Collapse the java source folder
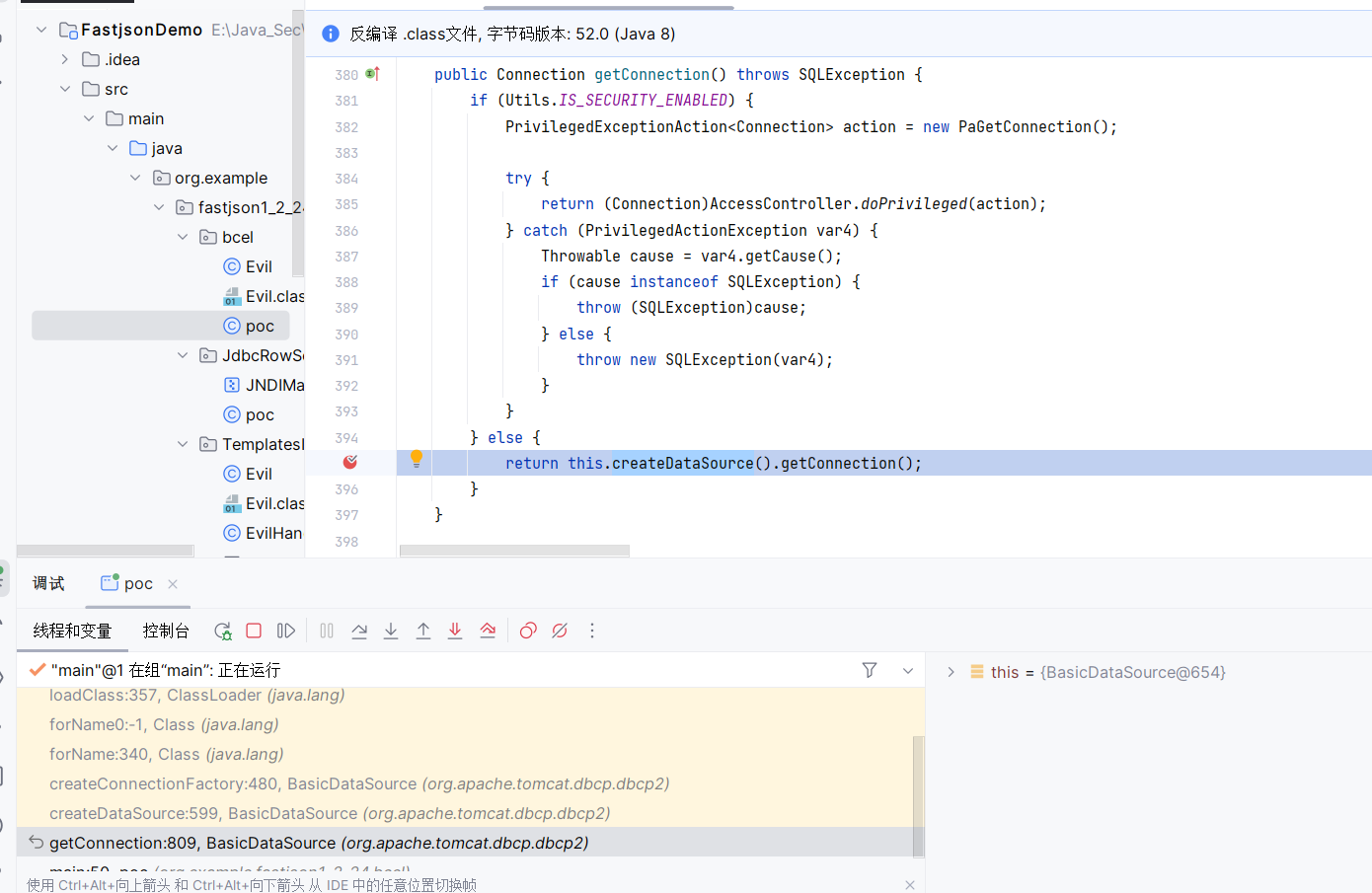Screen dimensions: 1372x893 [x=113, y=148]
